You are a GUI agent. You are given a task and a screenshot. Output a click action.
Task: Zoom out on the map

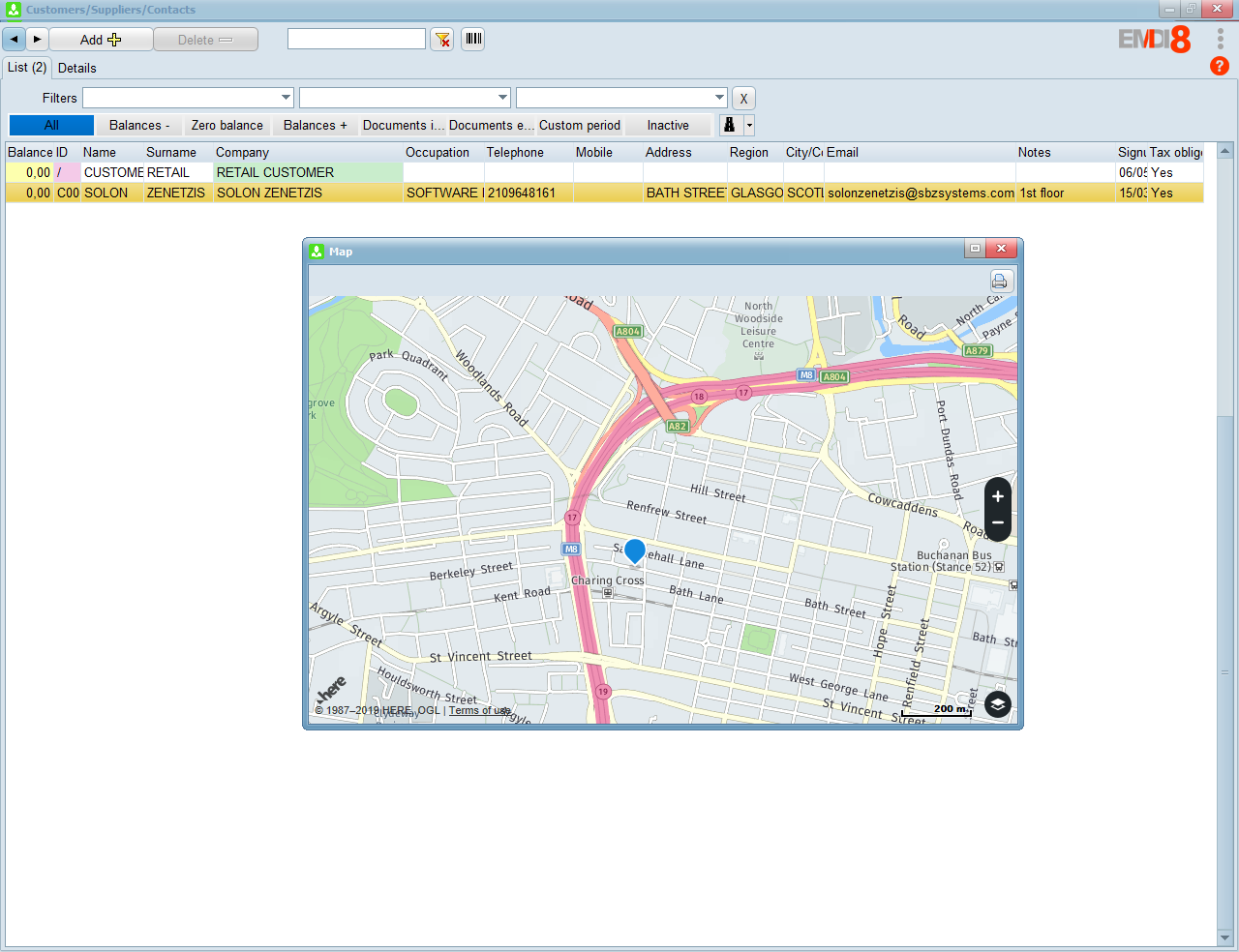point(998,522)
